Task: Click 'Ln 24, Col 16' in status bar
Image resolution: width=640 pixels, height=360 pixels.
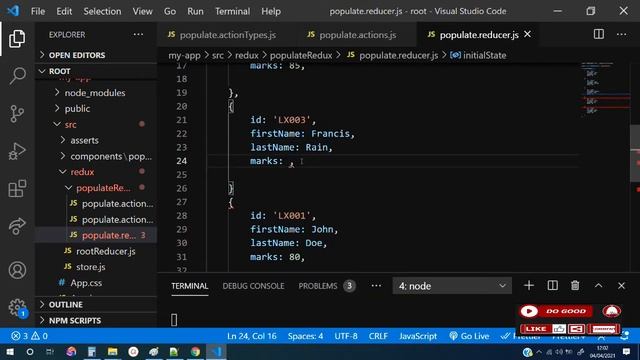Action: (x=251, y=336)
